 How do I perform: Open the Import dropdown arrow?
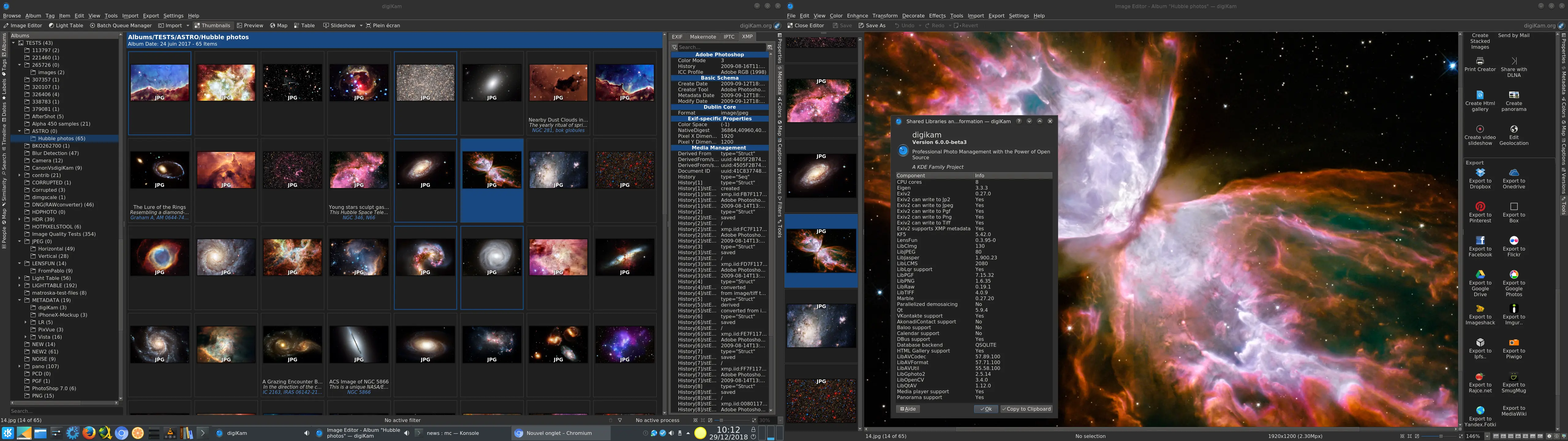[x=187, y=26]
